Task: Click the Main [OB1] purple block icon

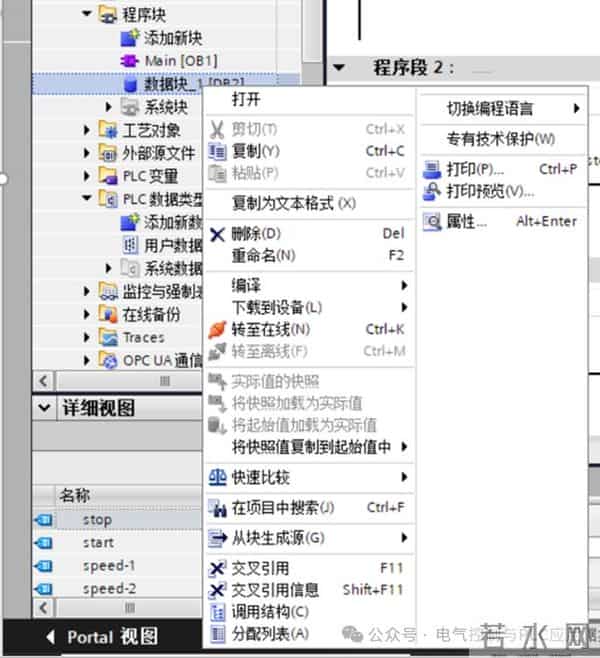Action: [x=129, y=61]
